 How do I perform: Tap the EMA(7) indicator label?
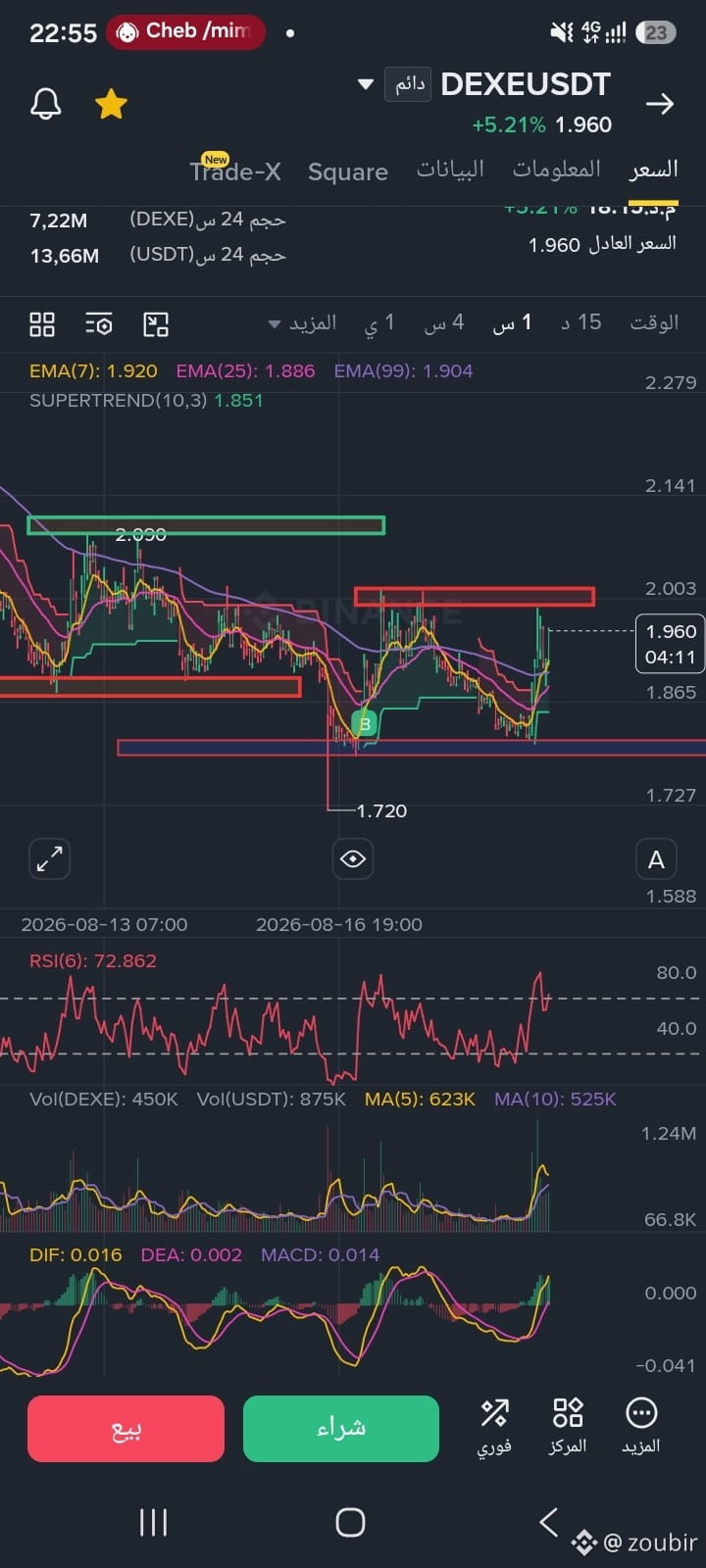click(93, 370)
